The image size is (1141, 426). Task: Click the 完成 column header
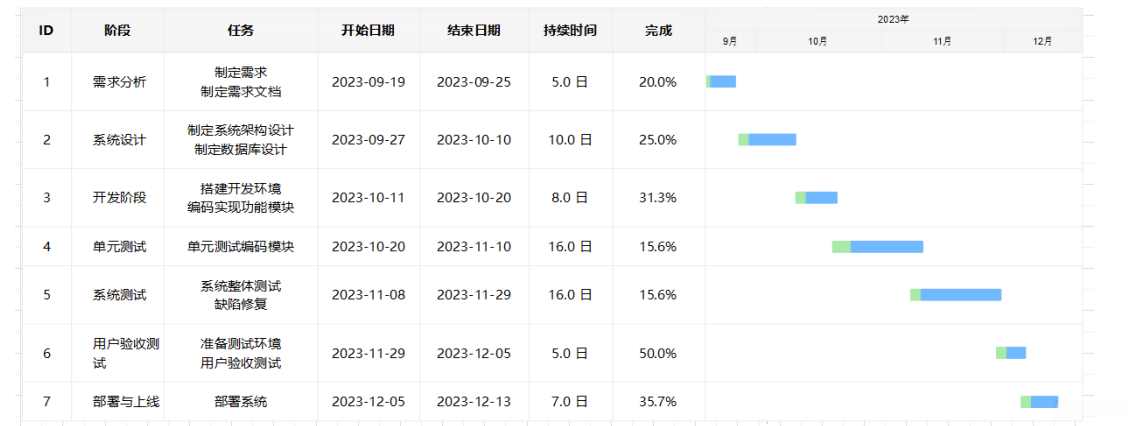pyautogui.click(x=658, y=30)
